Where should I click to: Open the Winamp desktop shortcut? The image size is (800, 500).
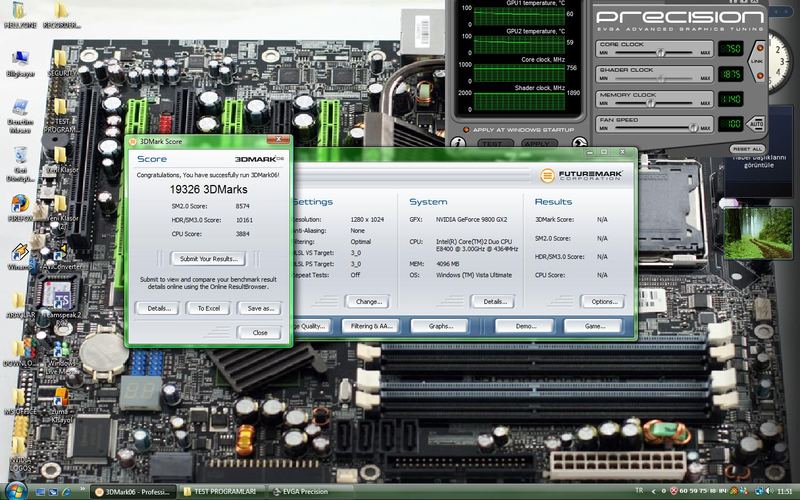[x=20, y=257]
